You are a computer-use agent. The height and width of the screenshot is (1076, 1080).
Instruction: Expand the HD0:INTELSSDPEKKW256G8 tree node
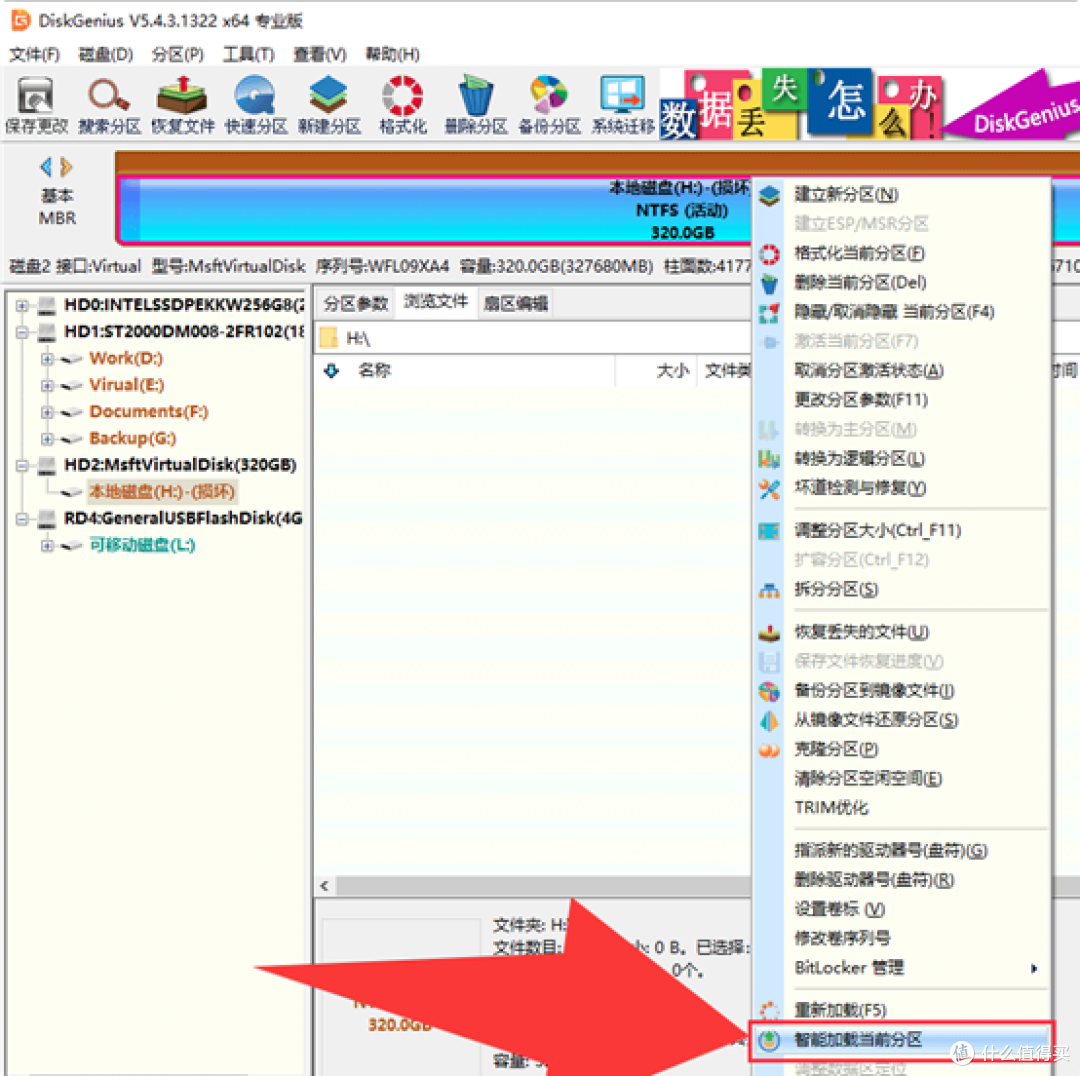coord(22,305)
